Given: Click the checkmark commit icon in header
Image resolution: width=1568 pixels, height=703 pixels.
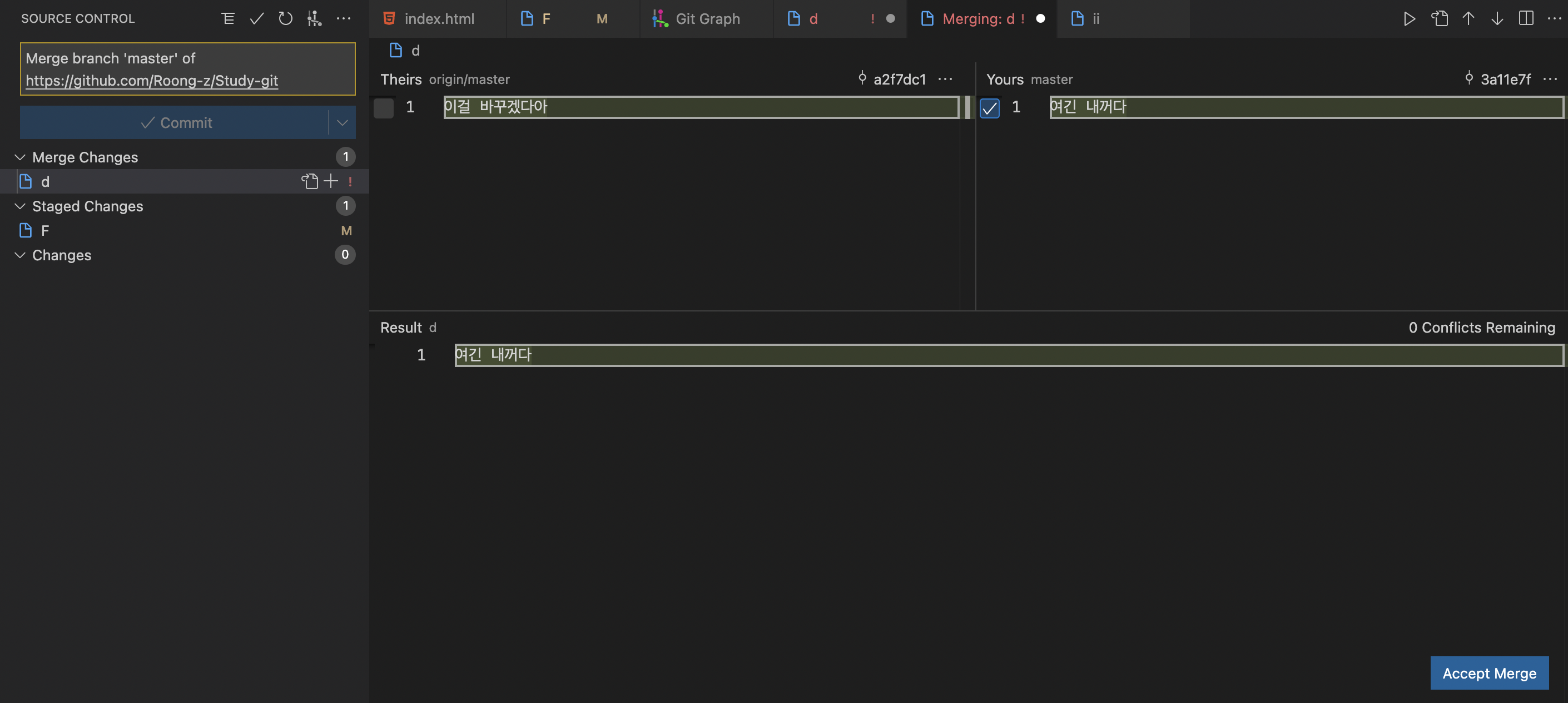Looking at the screenshot, I should point(257,18).
